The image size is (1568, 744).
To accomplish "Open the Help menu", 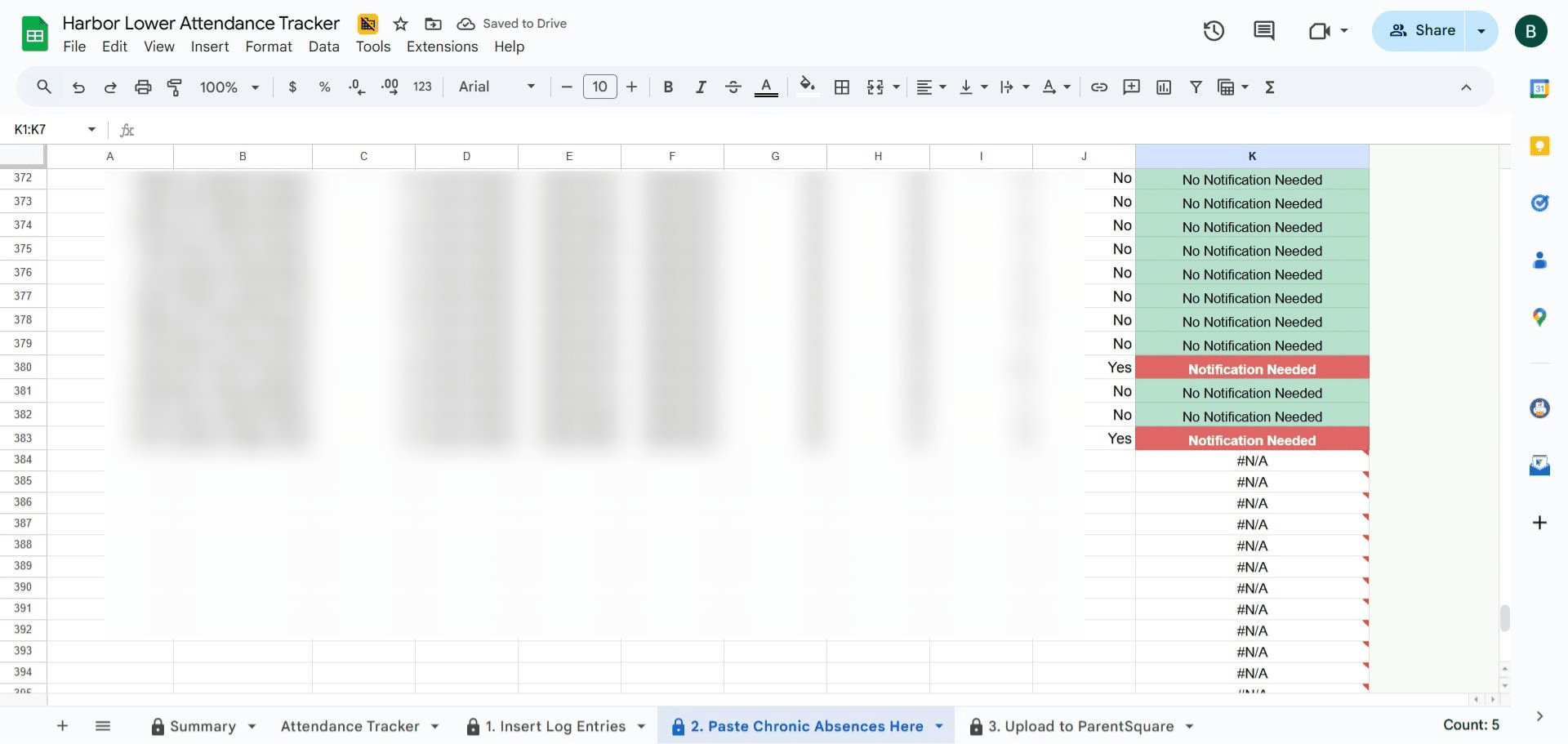I will [509, 47].
